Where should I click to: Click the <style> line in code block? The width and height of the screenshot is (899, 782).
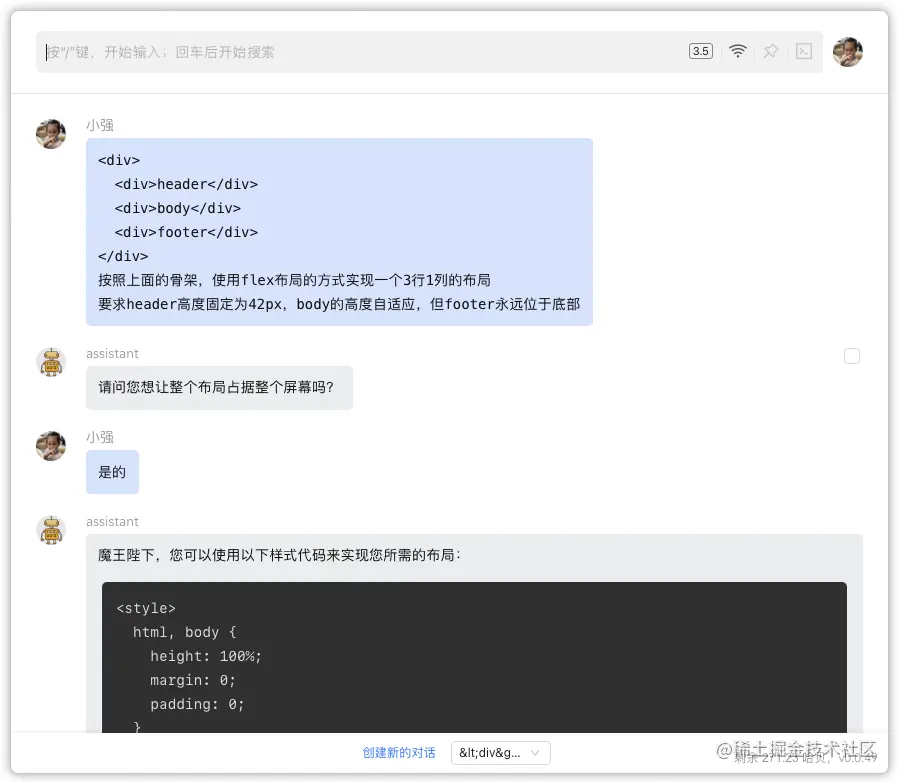[146, 608]
